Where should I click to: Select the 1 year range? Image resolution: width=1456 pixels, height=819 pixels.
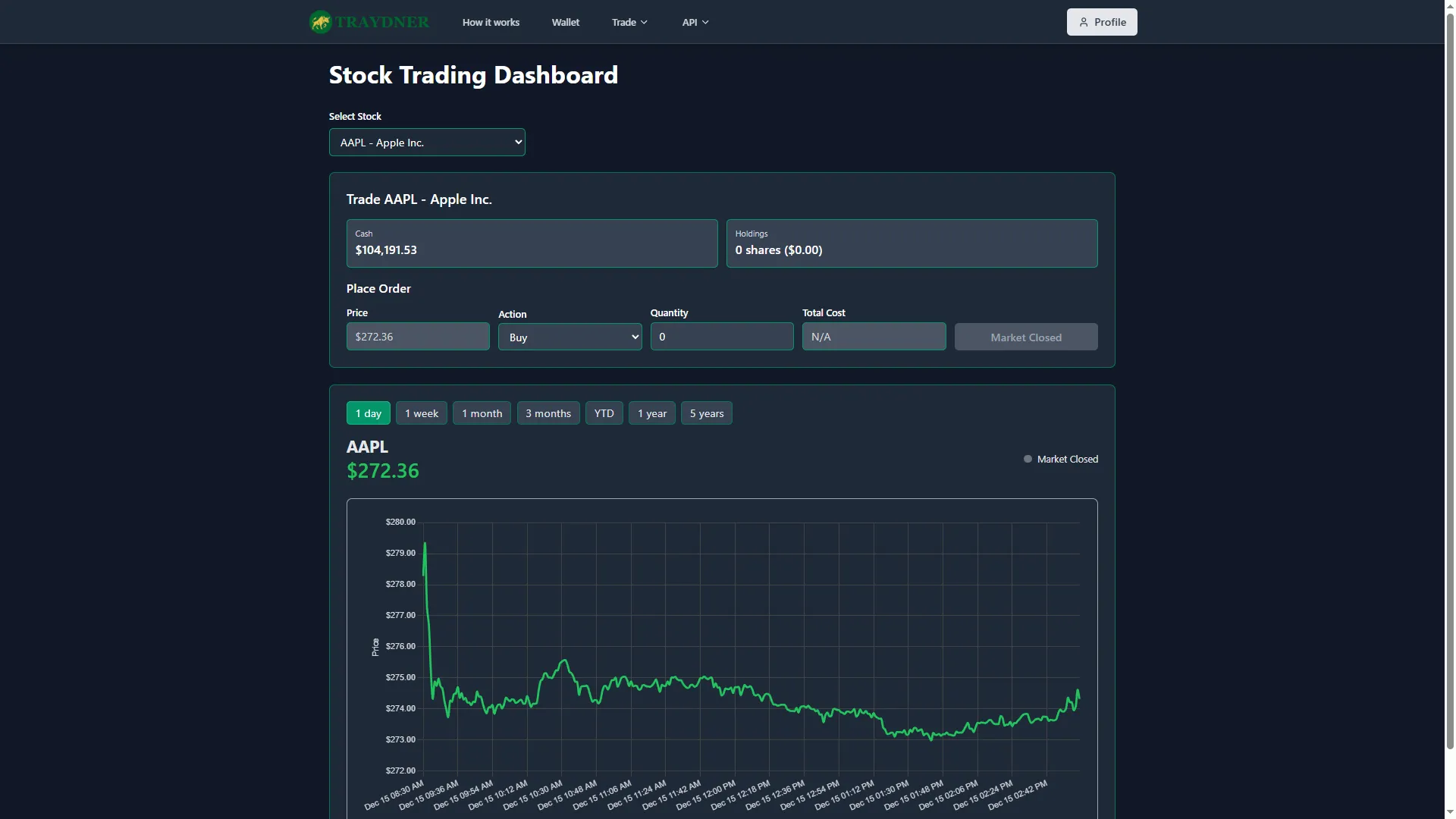652,413
